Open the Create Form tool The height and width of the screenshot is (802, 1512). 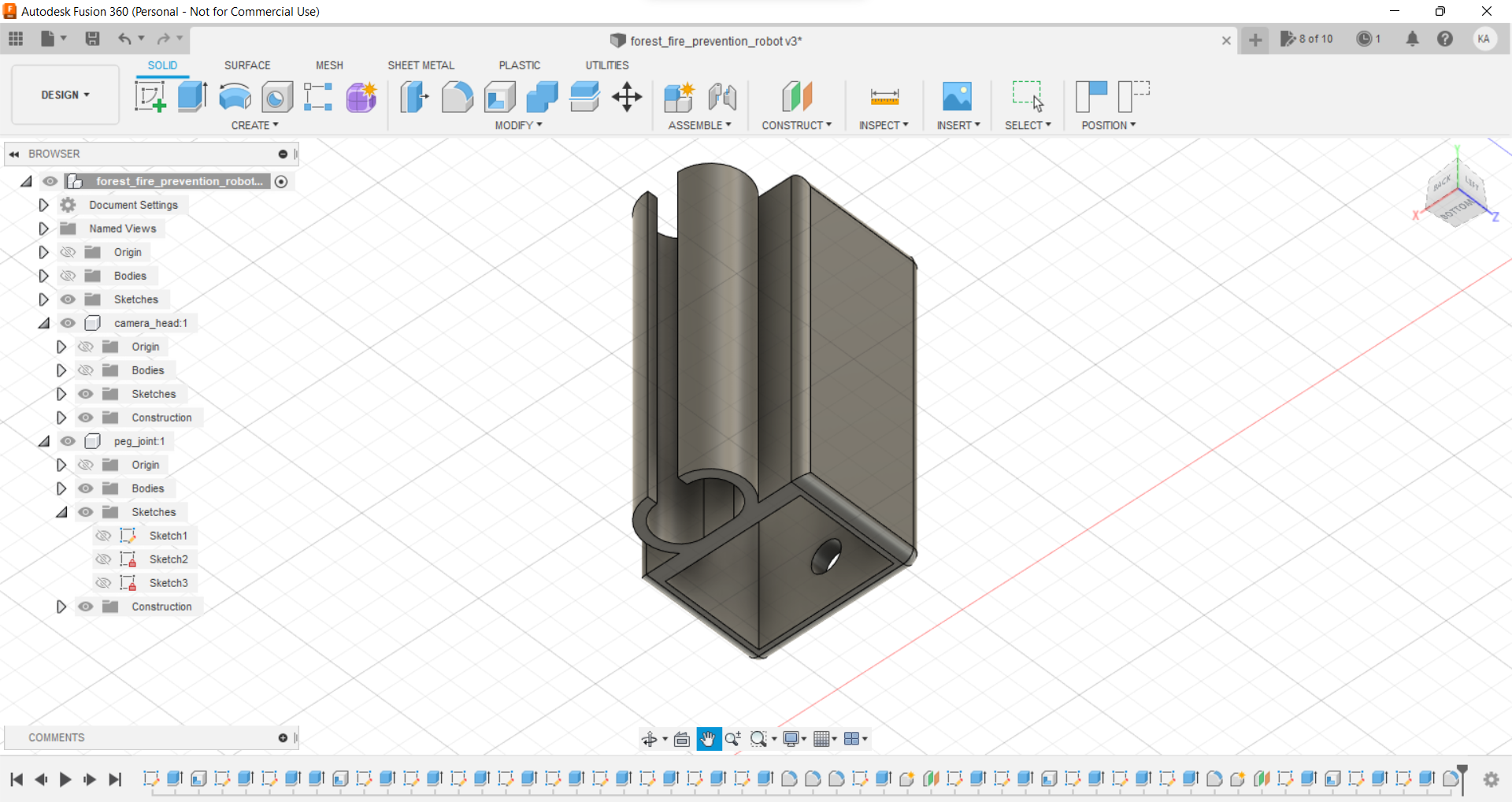tap(361, 97)
